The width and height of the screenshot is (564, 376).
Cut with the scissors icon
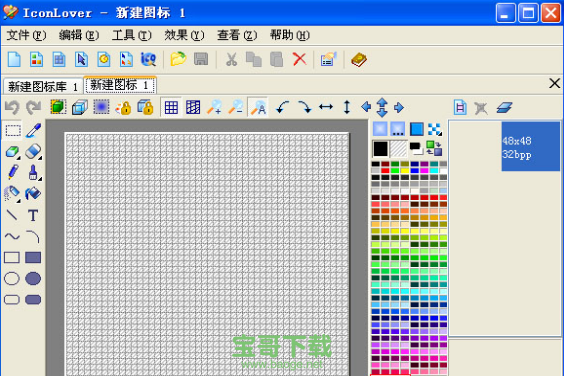(x=231, y=59)
